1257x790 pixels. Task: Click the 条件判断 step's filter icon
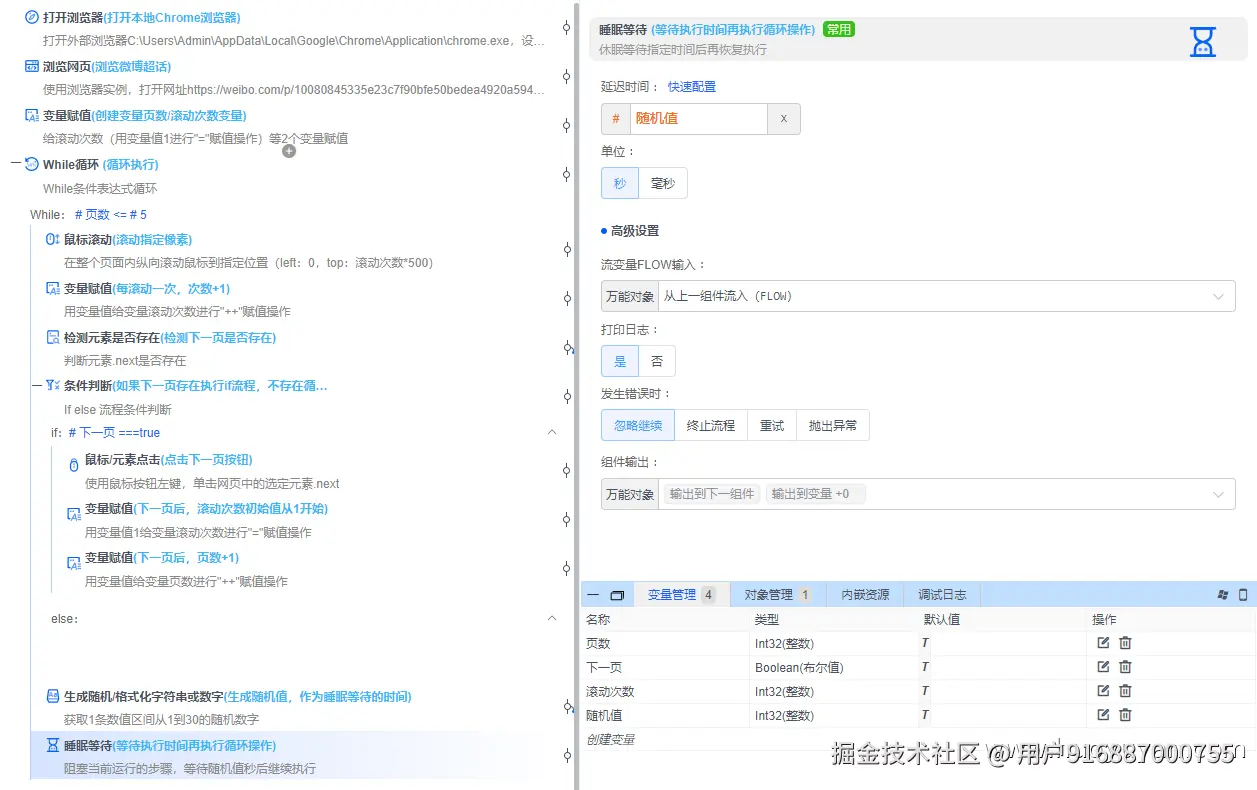[x=53, y=385]
